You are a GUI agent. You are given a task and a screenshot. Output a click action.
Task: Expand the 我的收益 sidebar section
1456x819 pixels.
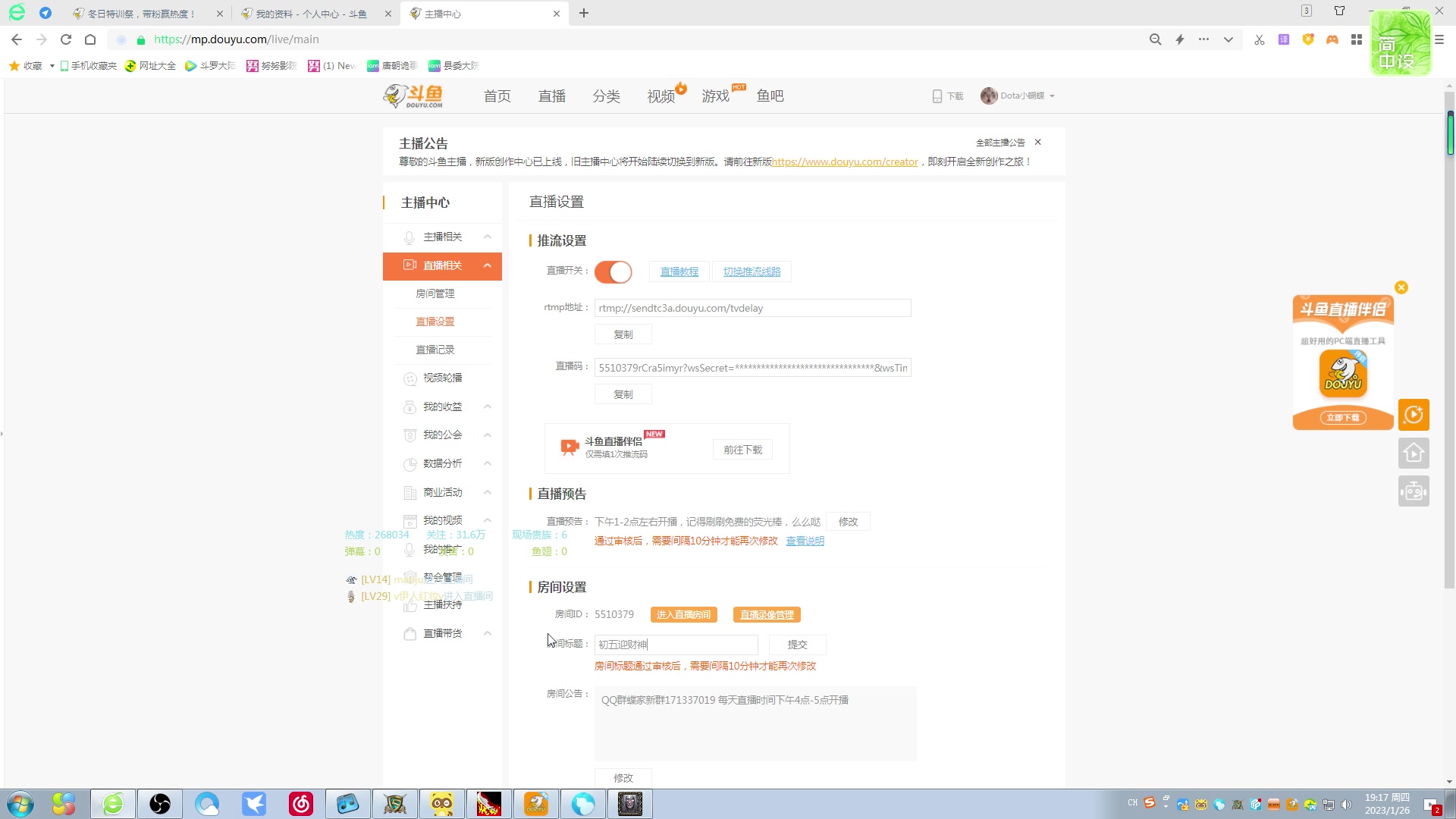click(x=442, y=406)
